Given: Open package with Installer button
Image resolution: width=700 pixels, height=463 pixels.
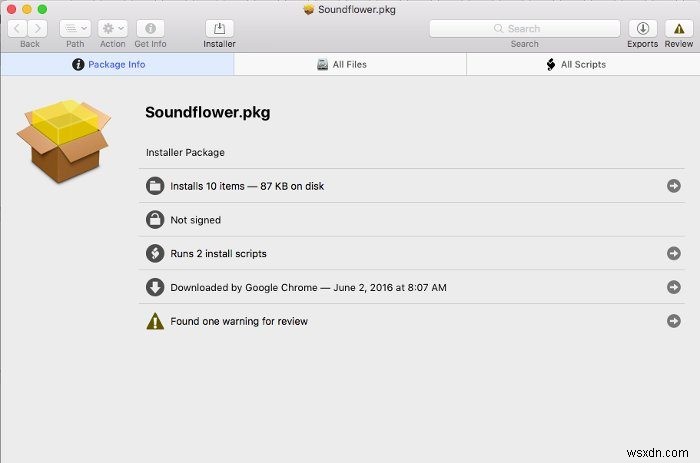Looking at the screenshot, I should click(219, 29).
